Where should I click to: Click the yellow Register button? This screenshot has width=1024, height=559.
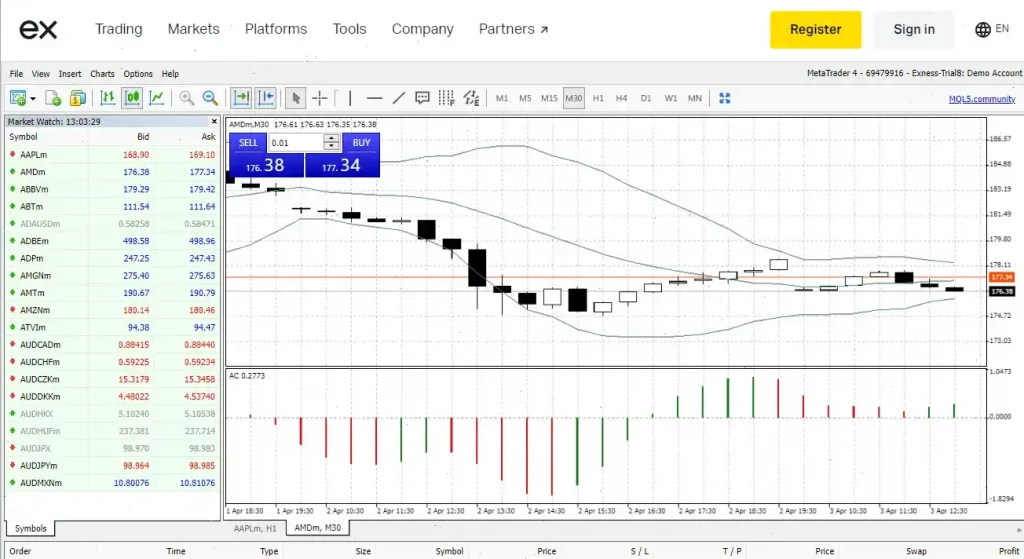click(816, 29)
